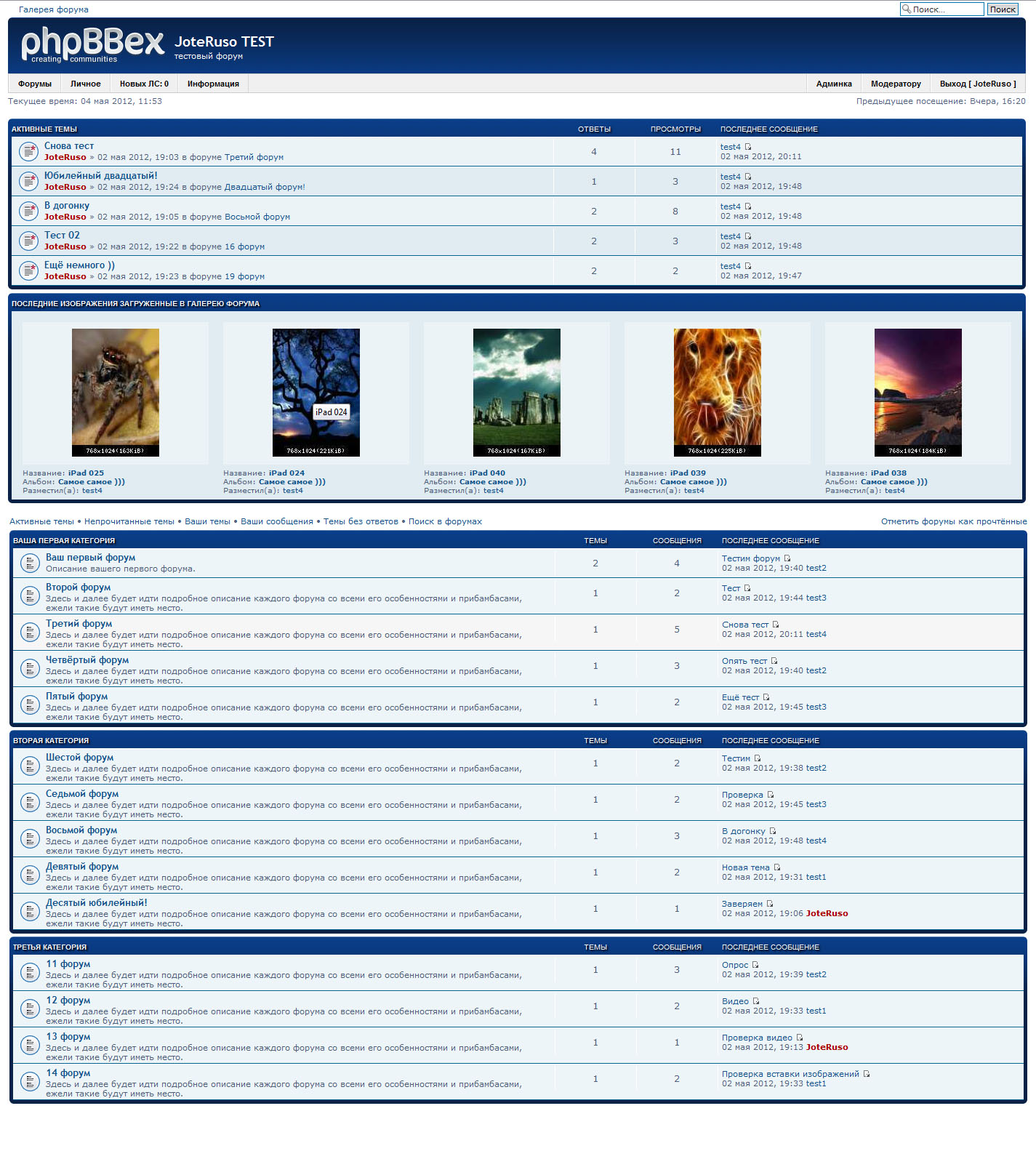The image size is (1036, 1175).
Task: Click latest-post icon next to 'Проверка вставки изображений'
Action: click(867, 1074)
